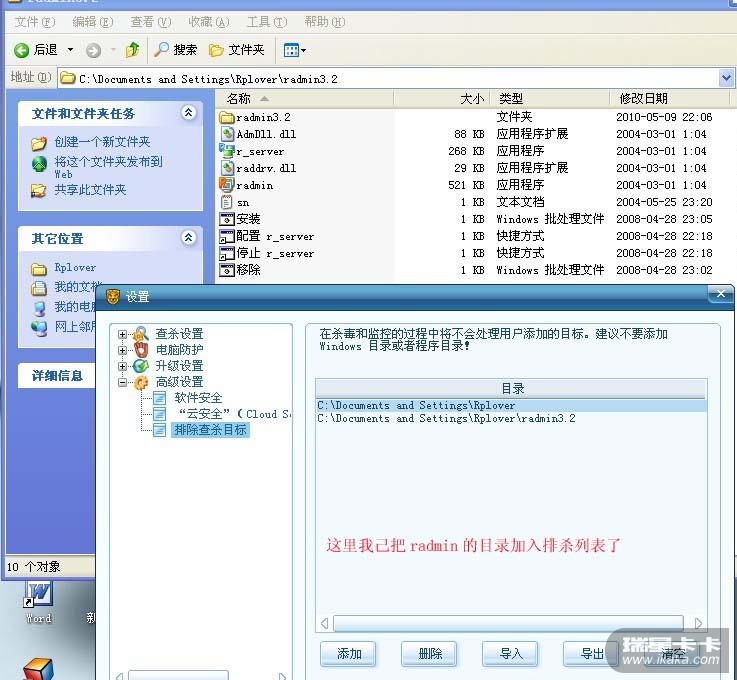The image size is (737, 680).
Task: Collapse the 其它位置 panel
Action: [x=188, y=237]
